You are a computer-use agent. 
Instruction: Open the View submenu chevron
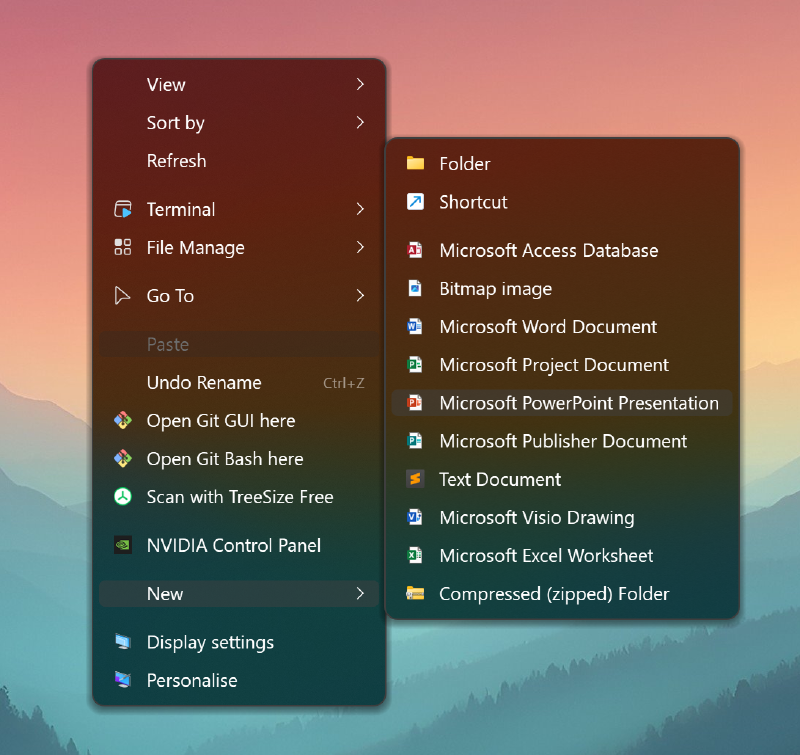(360, 85)
